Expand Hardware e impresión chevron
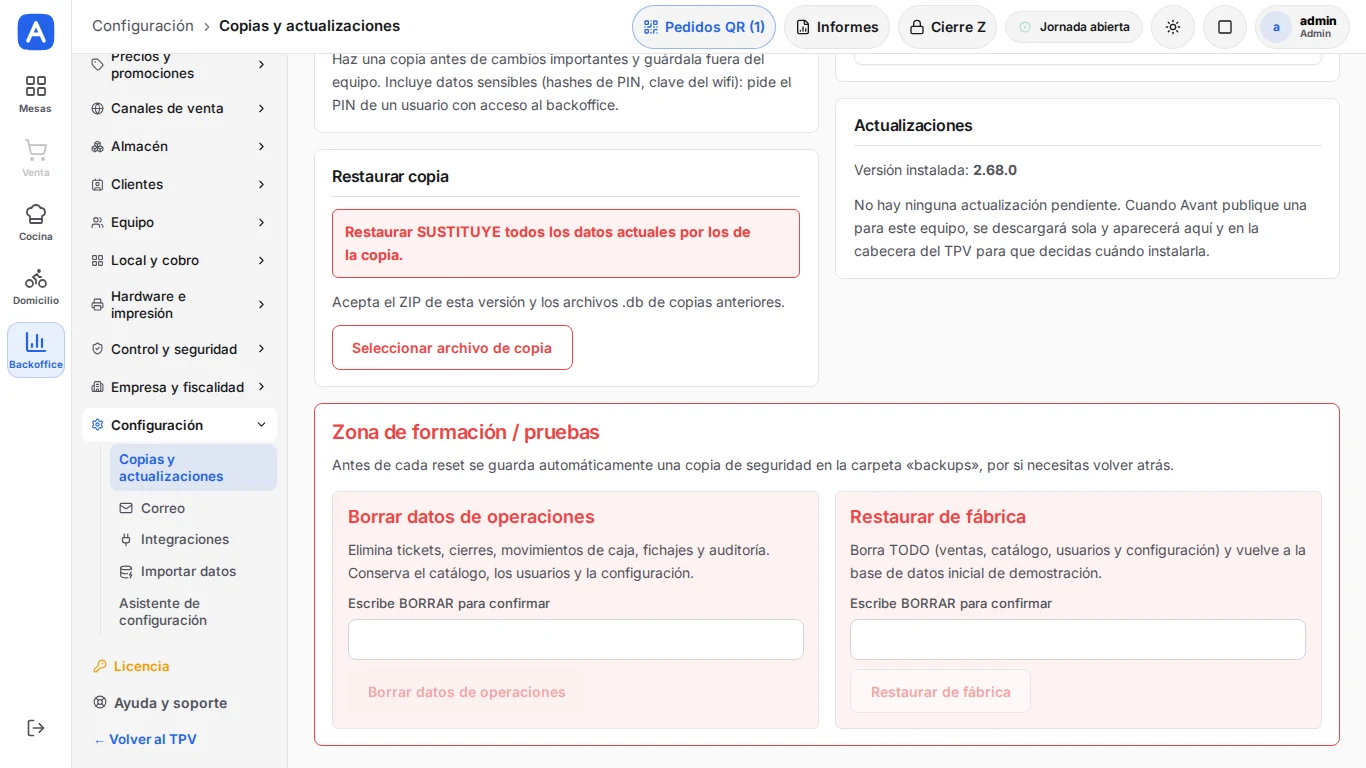Viewport: 1366px width, 768px height. click(261, 304)
